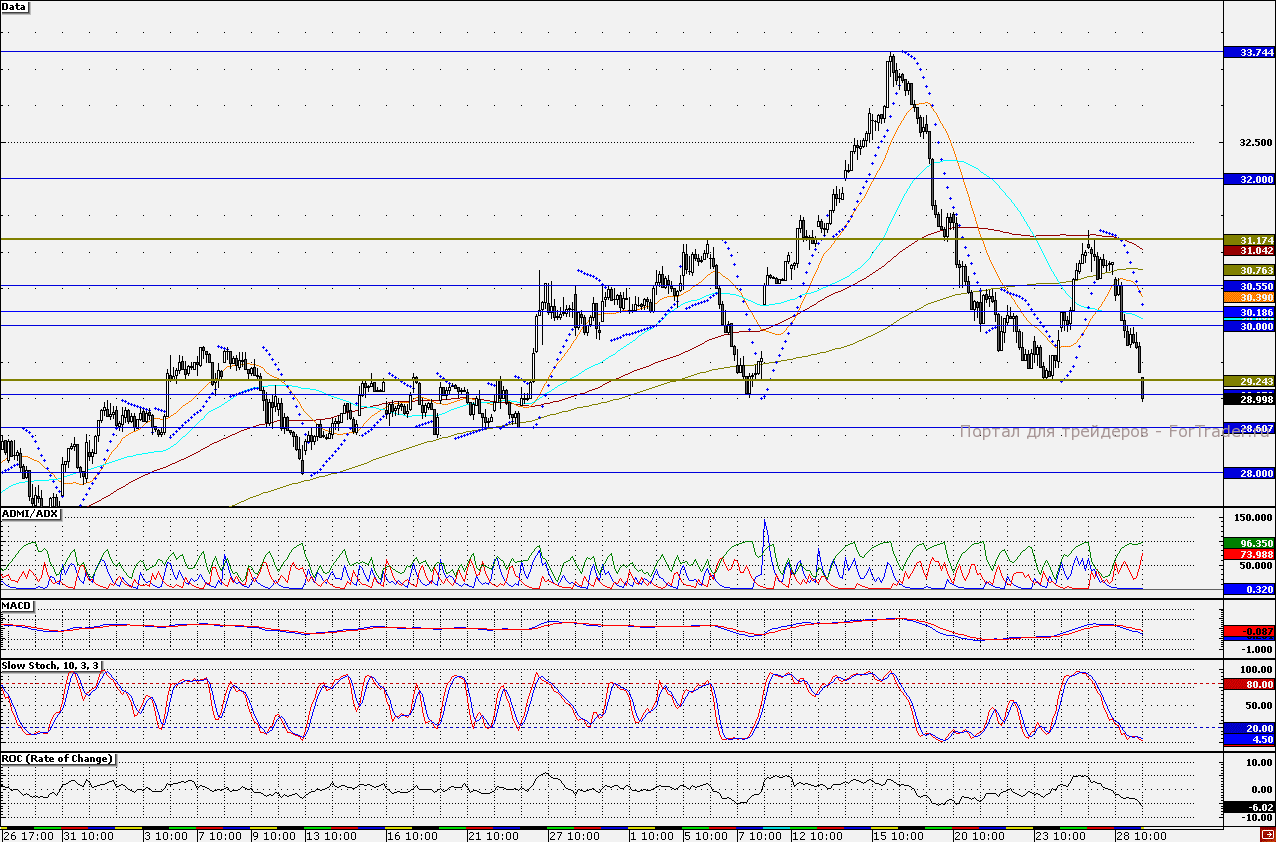Click the black 28.998 current price tag
This screenshot has height=842, width=1276.
pos(1250,399)
